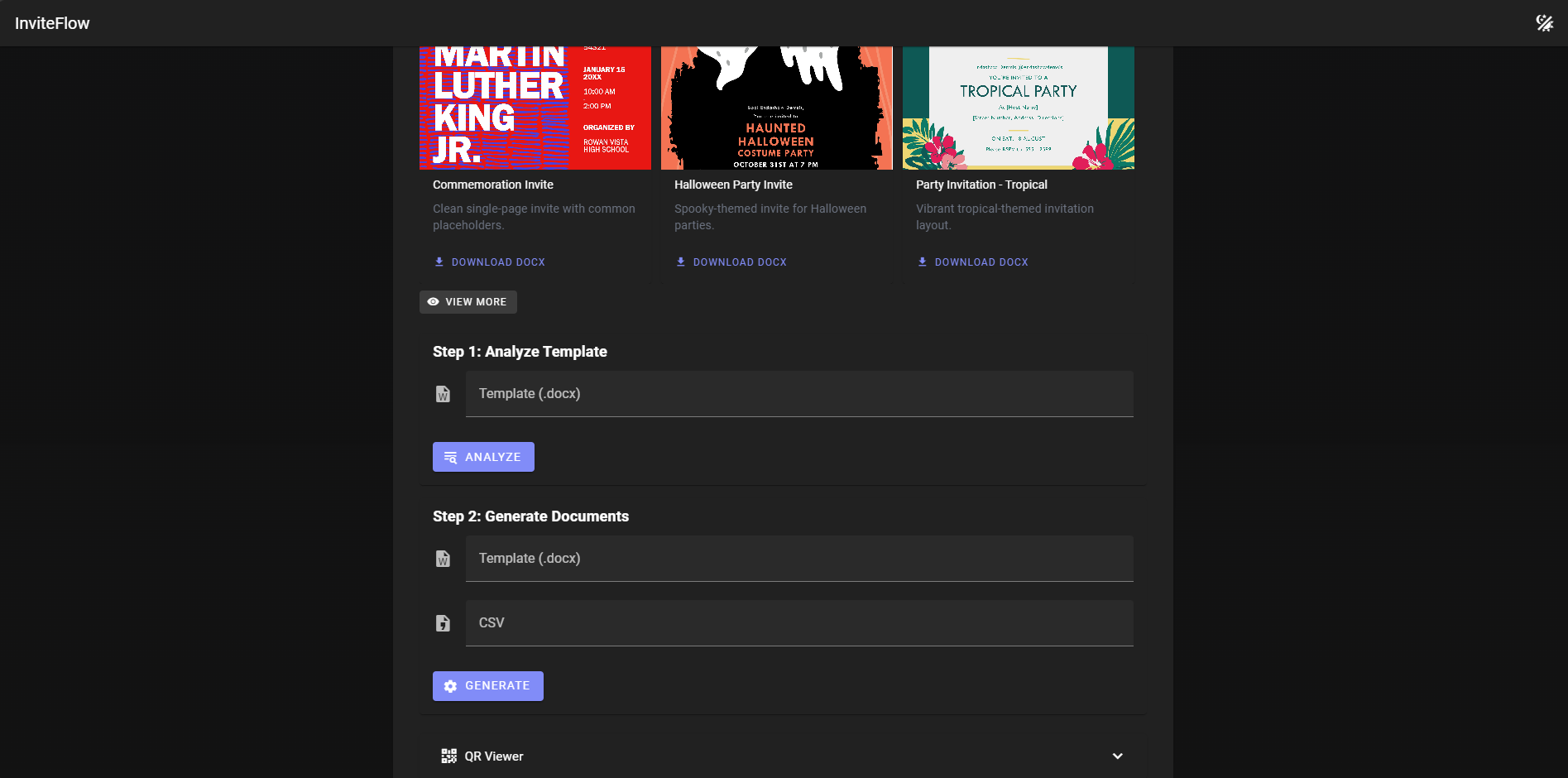
Task: Click 'Clean single-page invite' description text
Action: coord(534,217)
